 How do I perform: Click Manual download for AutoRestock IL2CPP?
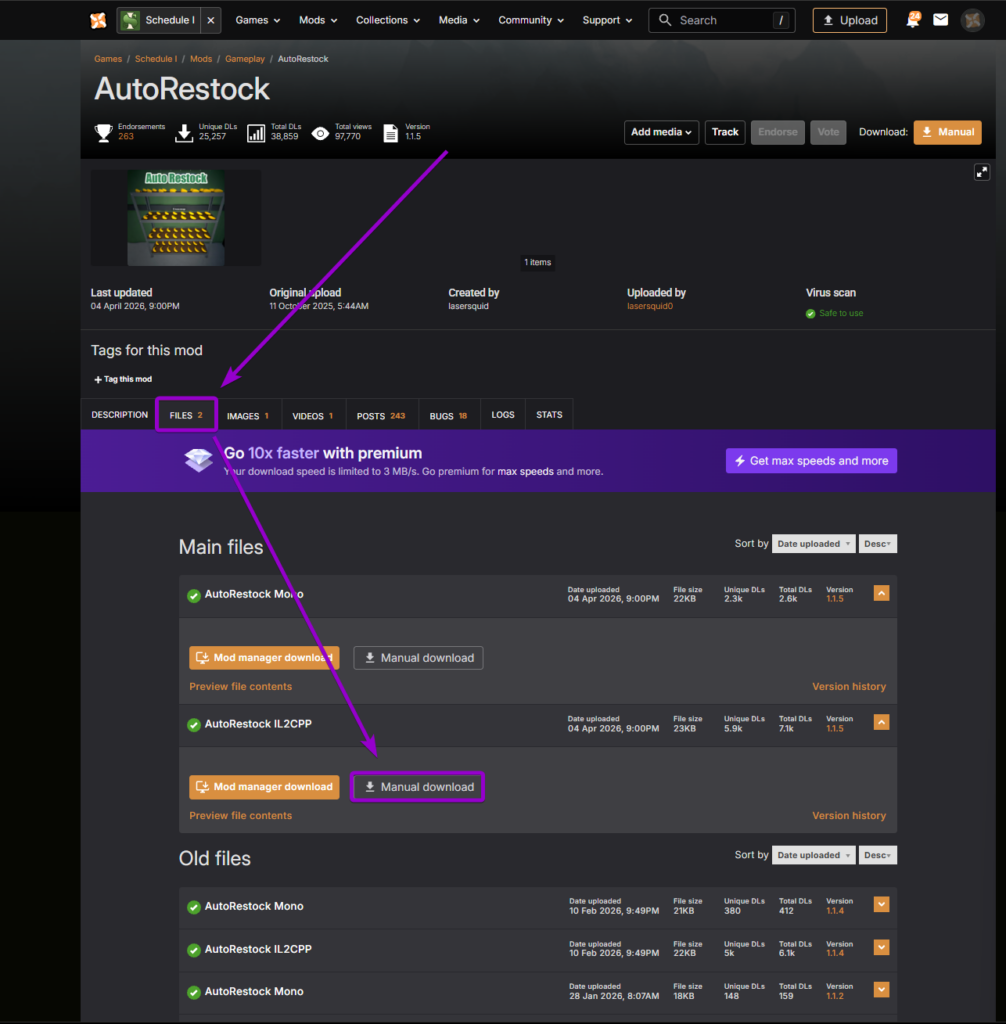418,787
